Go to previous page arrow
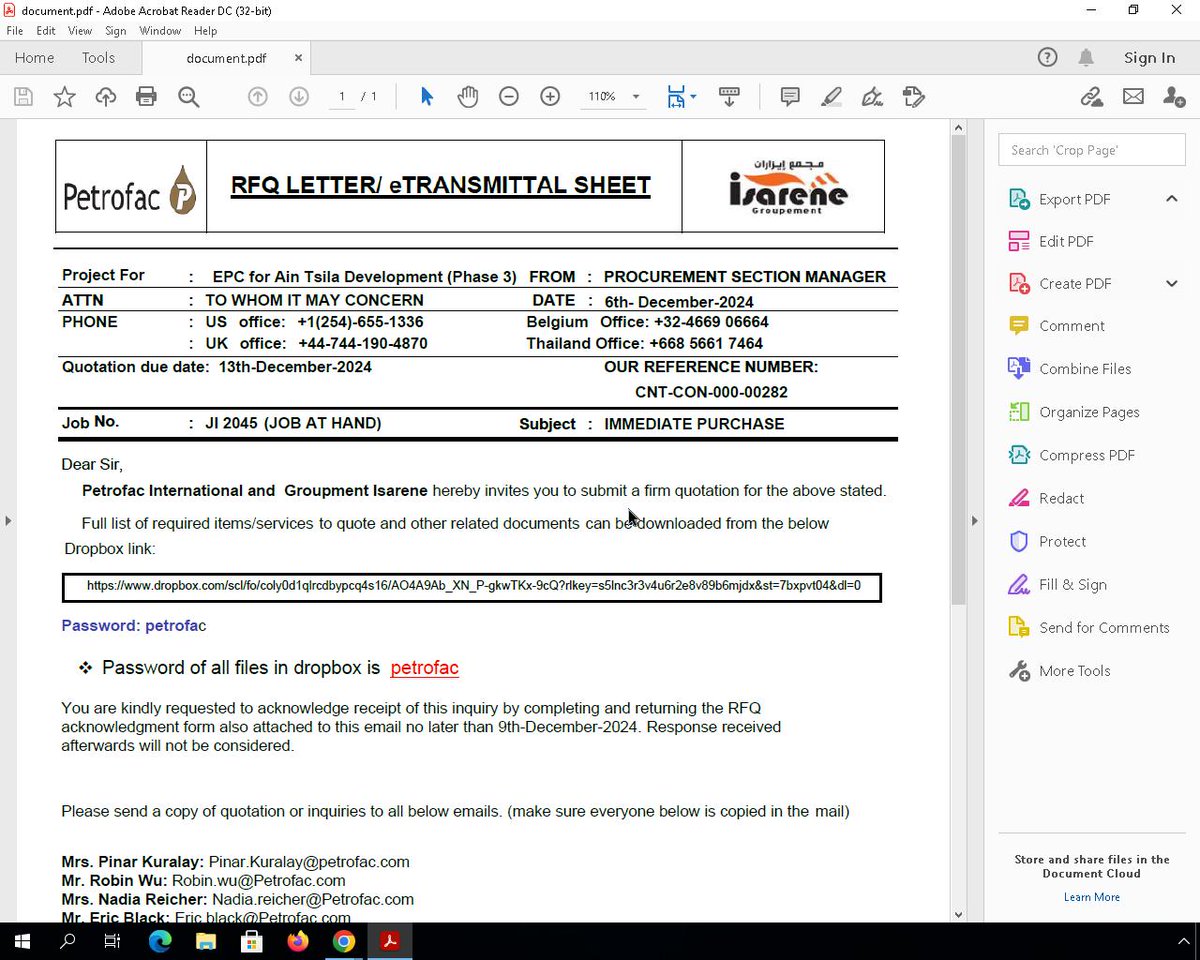 click(258, 97)
